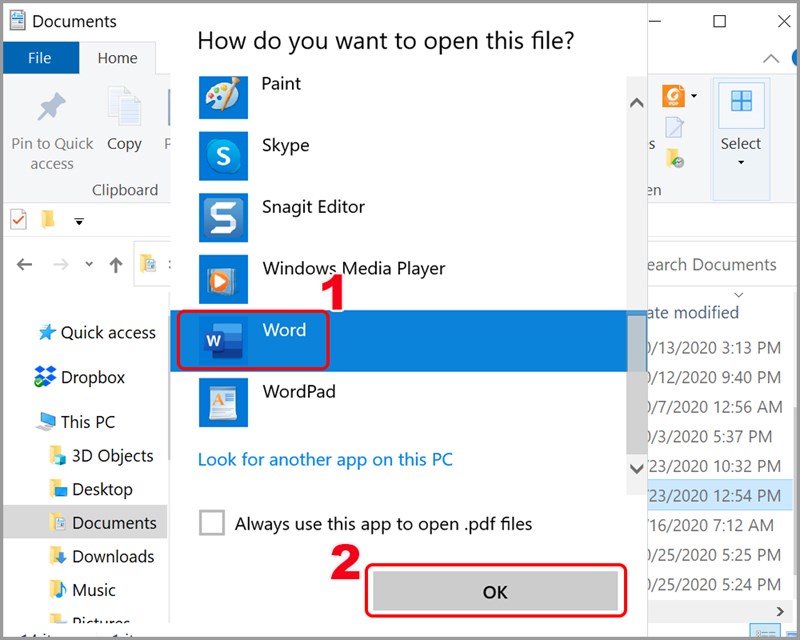Click the Copy icon in the ribbon
The image size is (800, 640).
point(124,106)
